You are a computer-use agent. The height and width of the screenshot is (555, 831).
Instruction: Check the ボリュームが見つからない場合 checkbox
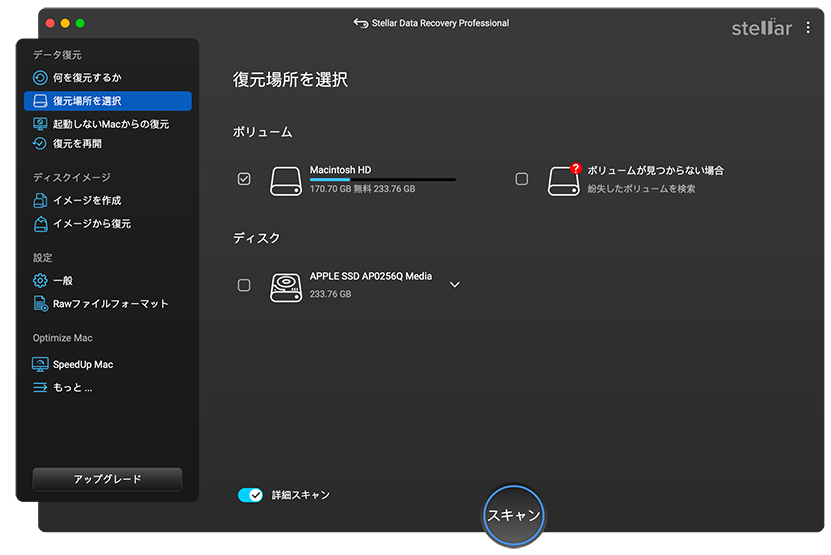pos(521,179)
